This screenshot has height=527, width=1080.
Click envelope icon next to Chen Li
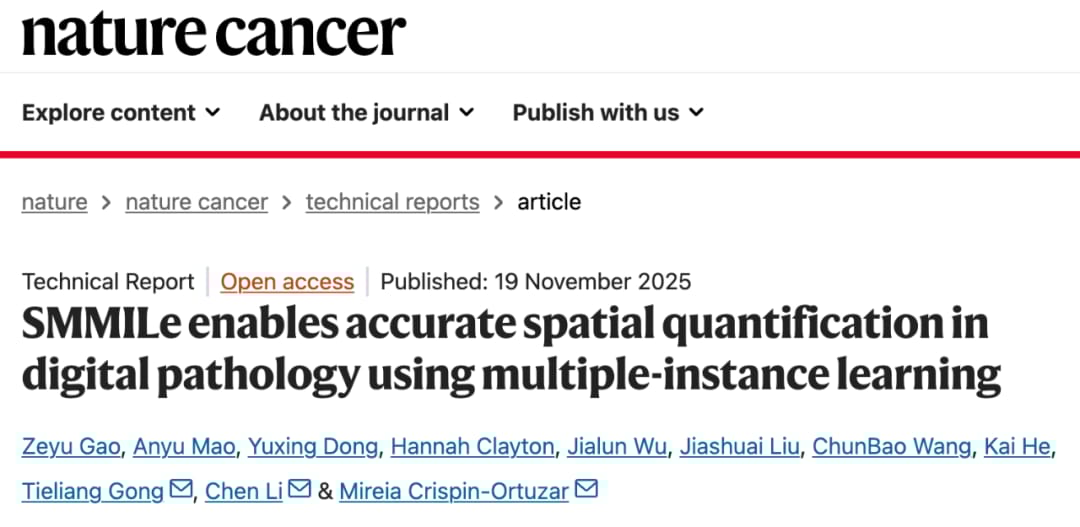(x=300, y=490)
